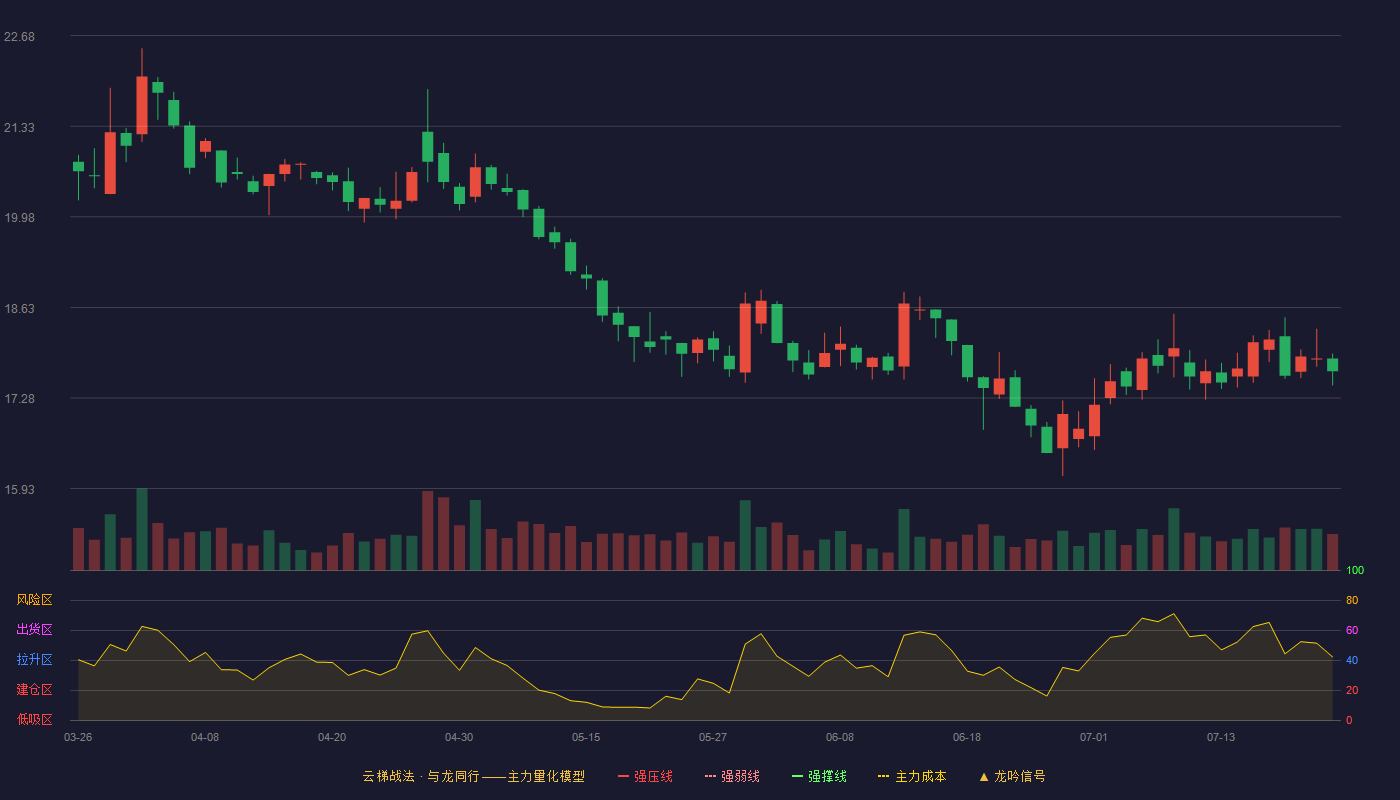Click the red 20 indicator scale label
This screenshot has height=800, width=1400.
pyautogui.click(x=1352, y=691)
